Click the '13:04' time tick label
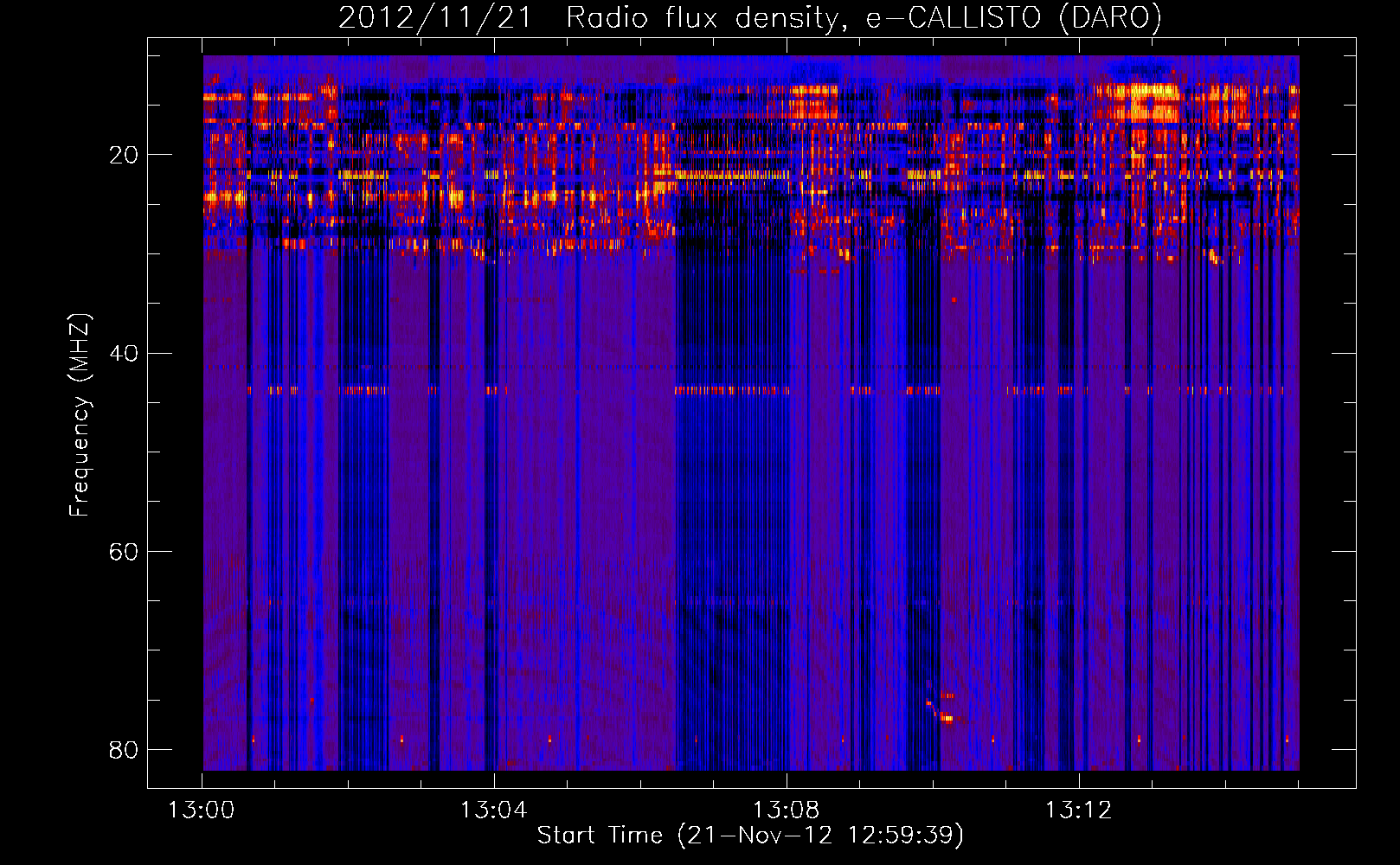 [494, 811]
